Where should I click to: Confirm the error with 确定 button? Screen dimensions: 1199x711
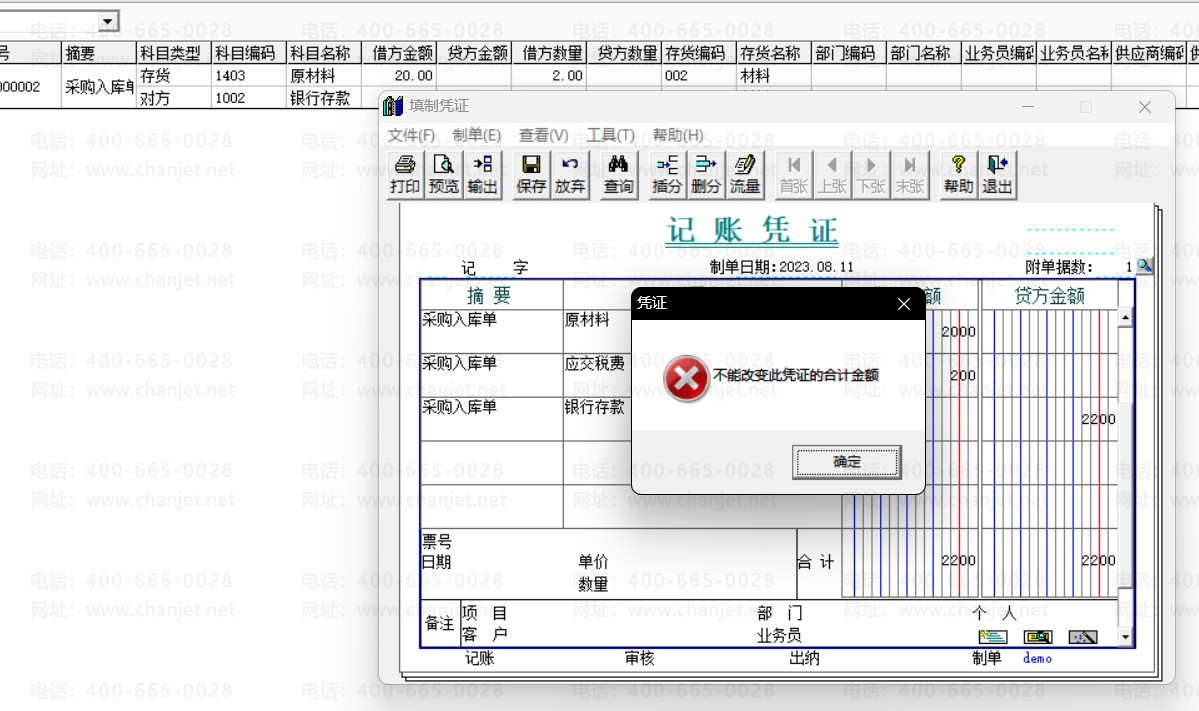[846, 462]
